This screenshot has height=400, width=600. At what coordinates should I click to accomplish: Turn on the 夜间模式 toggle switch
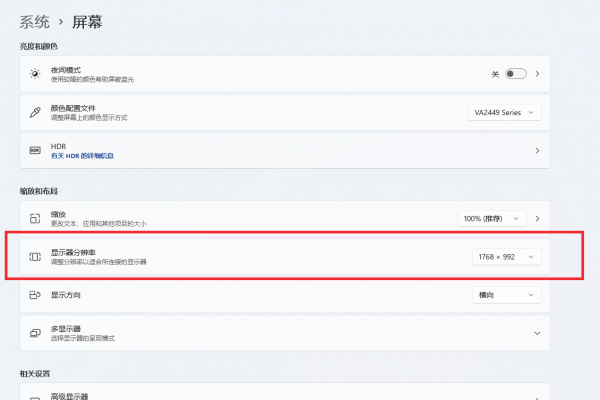pos(515,74)
